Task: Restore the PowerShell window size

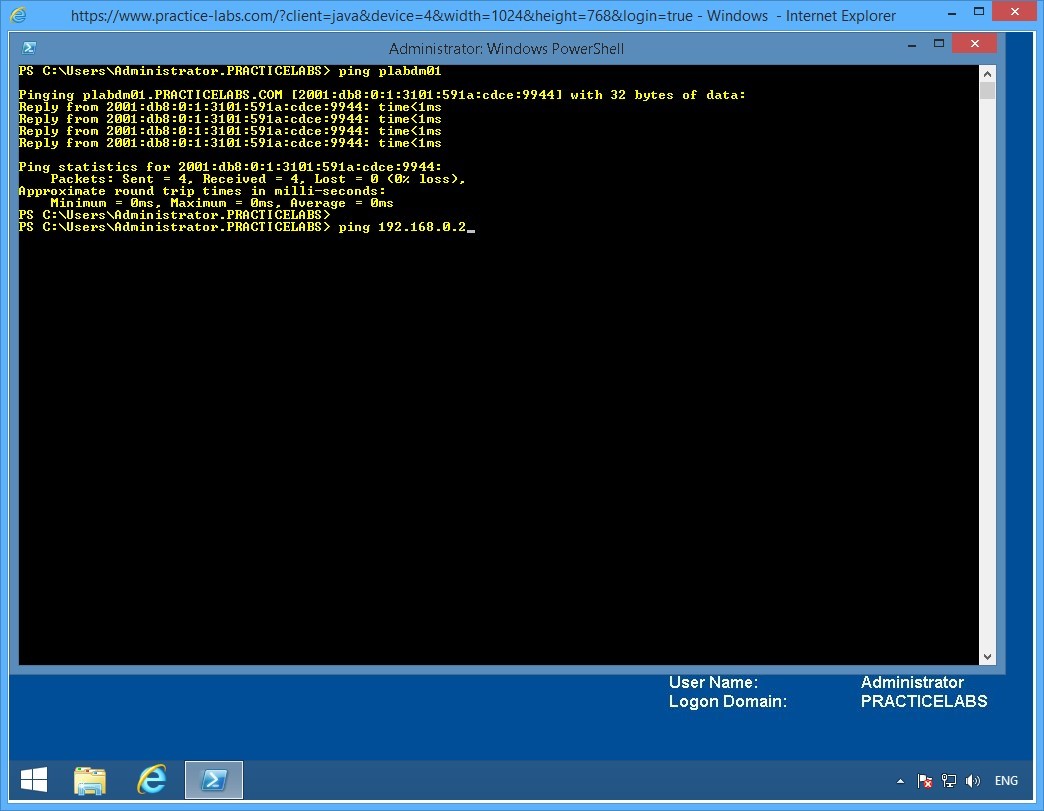Action: (x=938, y=44)
